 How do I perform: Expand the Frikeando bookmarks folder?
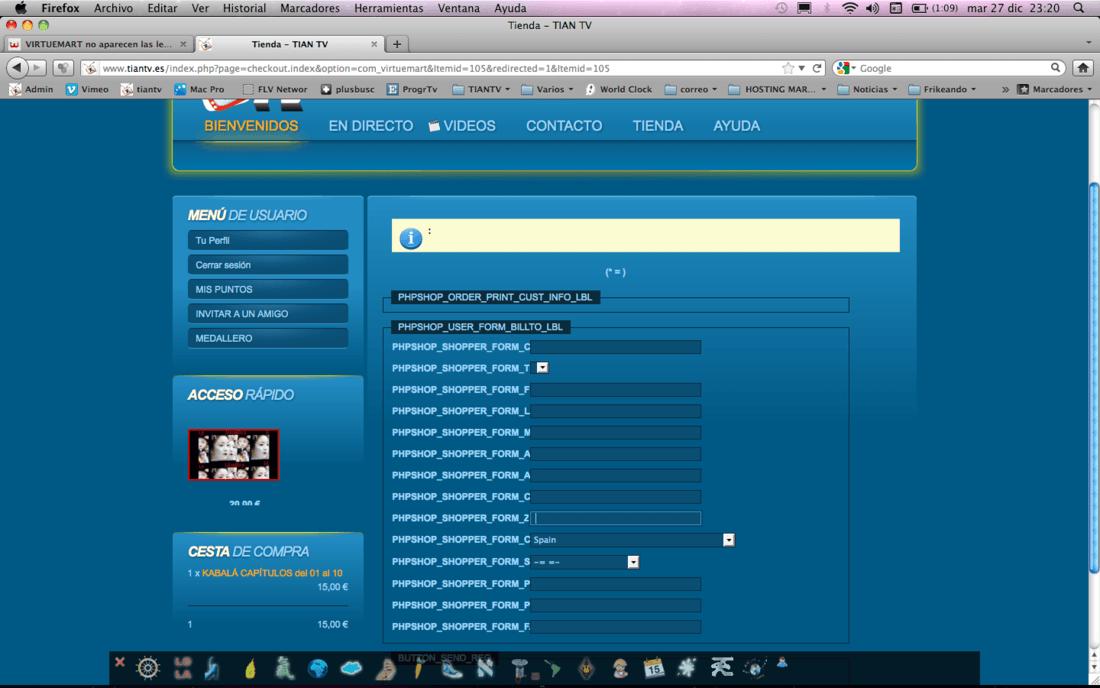pos(942,89)
